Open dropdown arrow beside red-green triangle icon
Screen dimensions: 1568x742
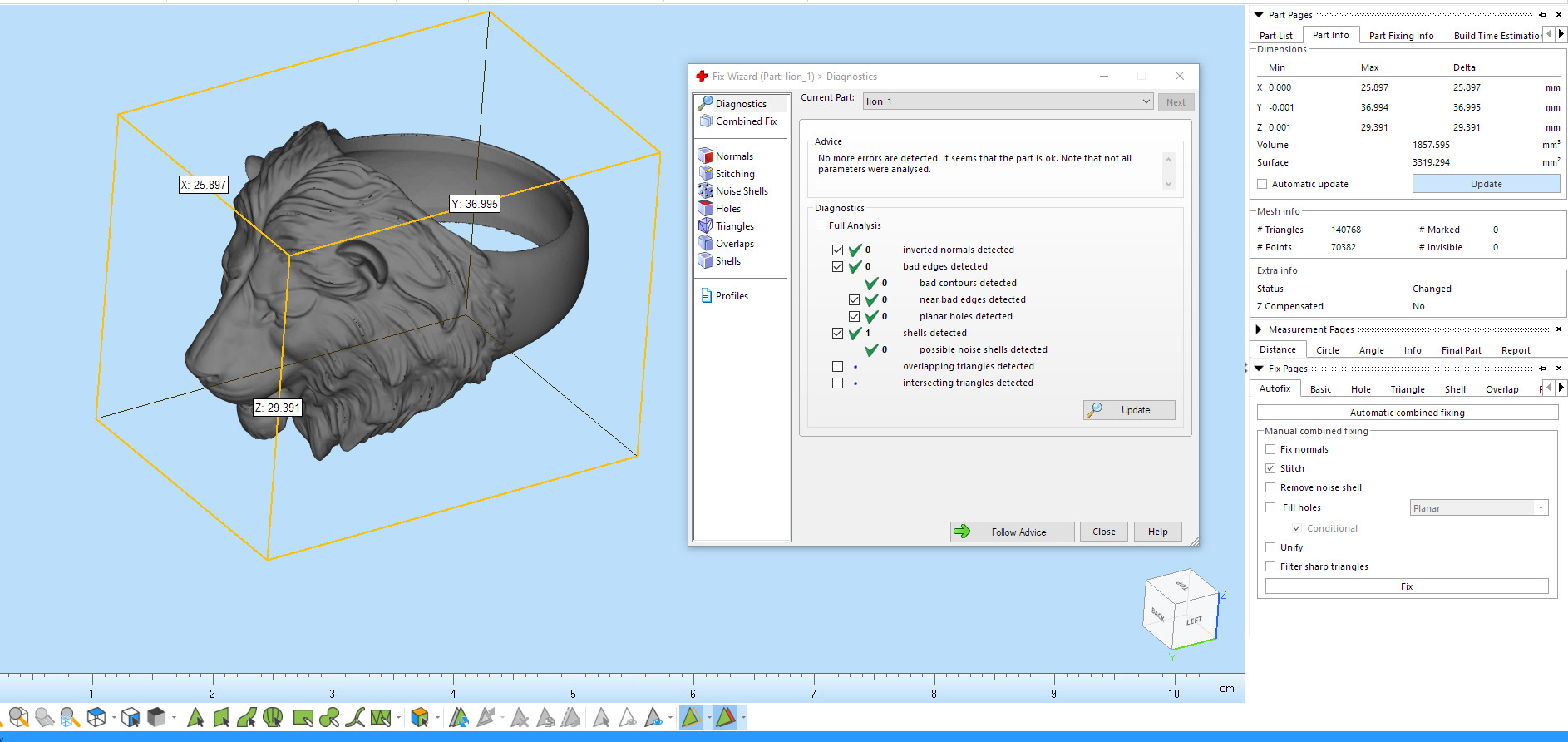pyautogui.click(x=743, y=717)
